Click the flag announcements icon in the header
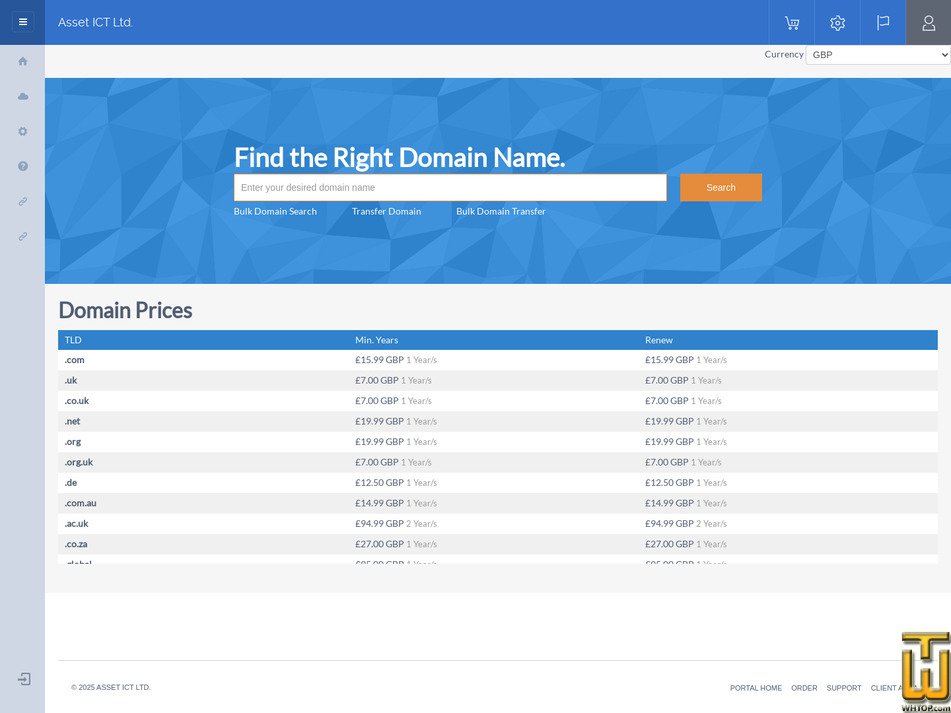This screenshot has width=951, height=713. (x=881, y=22)
